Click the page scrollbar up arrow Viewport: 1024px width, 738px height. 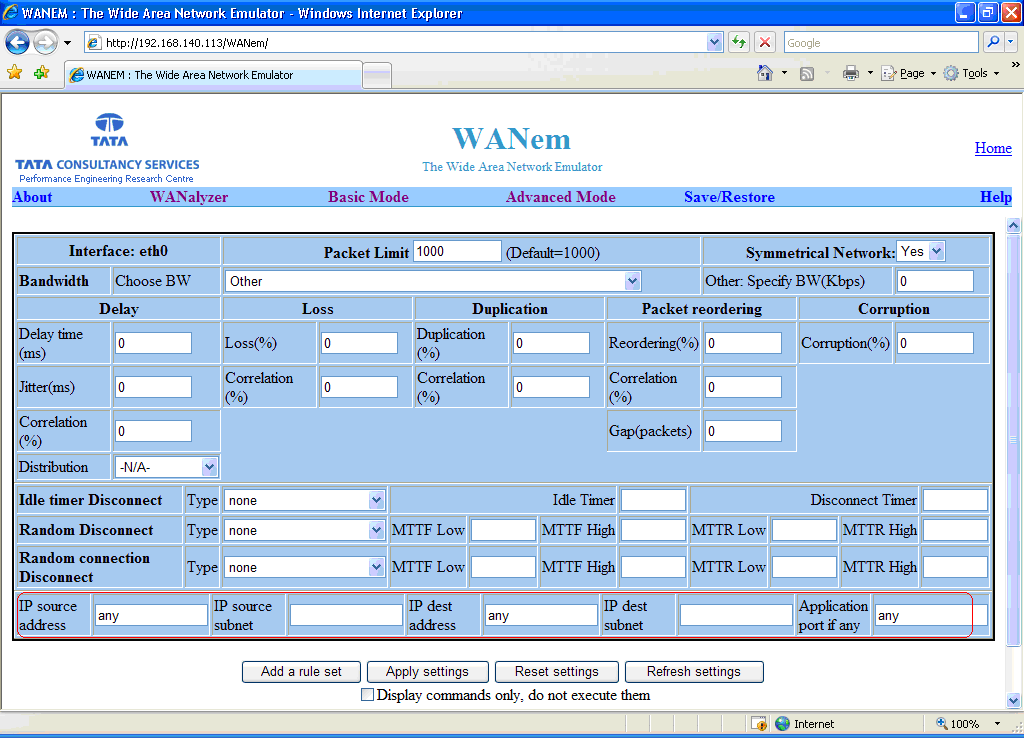tap(1013, 225)
